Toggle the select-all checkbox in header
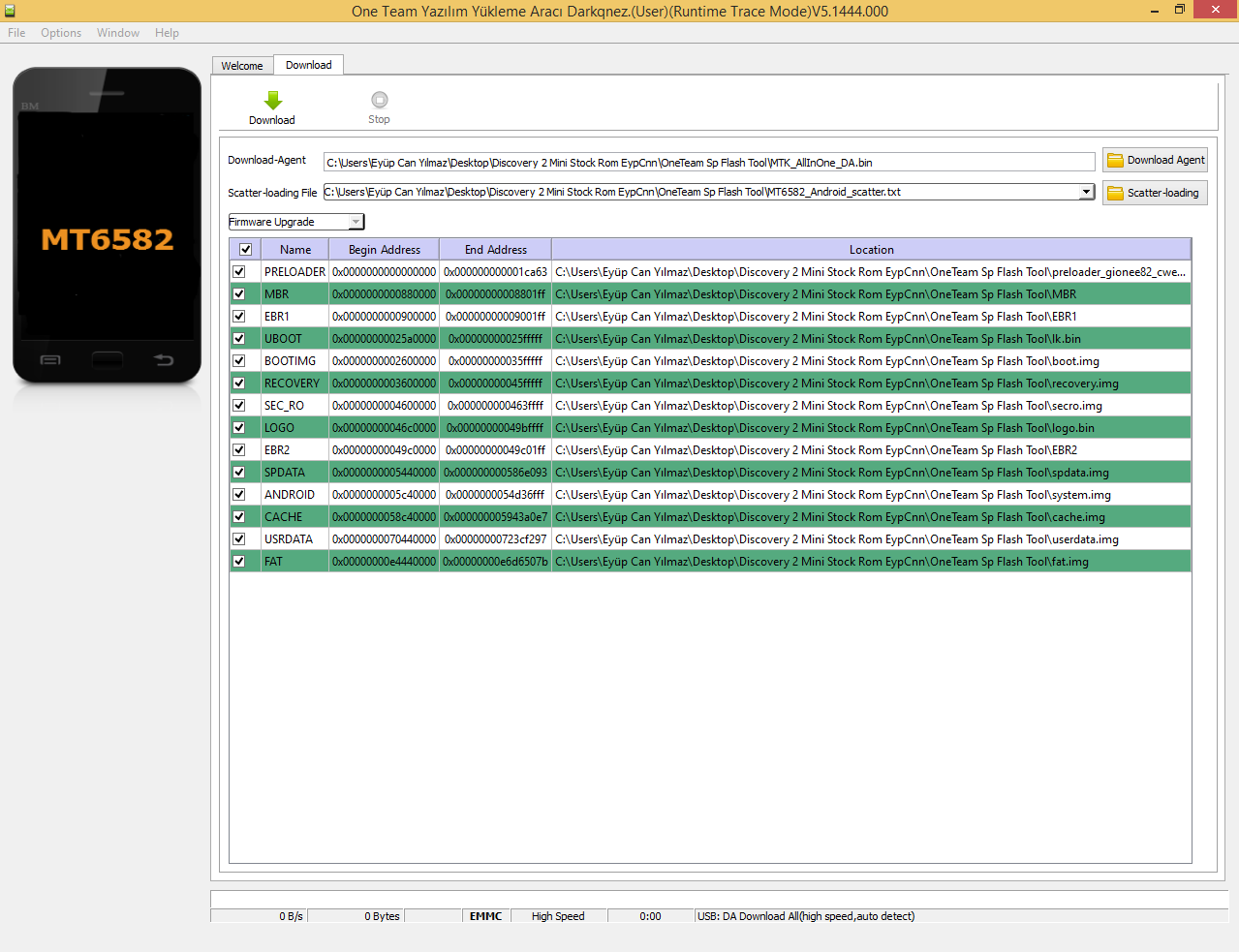The width and height of the screenshot is (1239, 952). click(246, 250)
